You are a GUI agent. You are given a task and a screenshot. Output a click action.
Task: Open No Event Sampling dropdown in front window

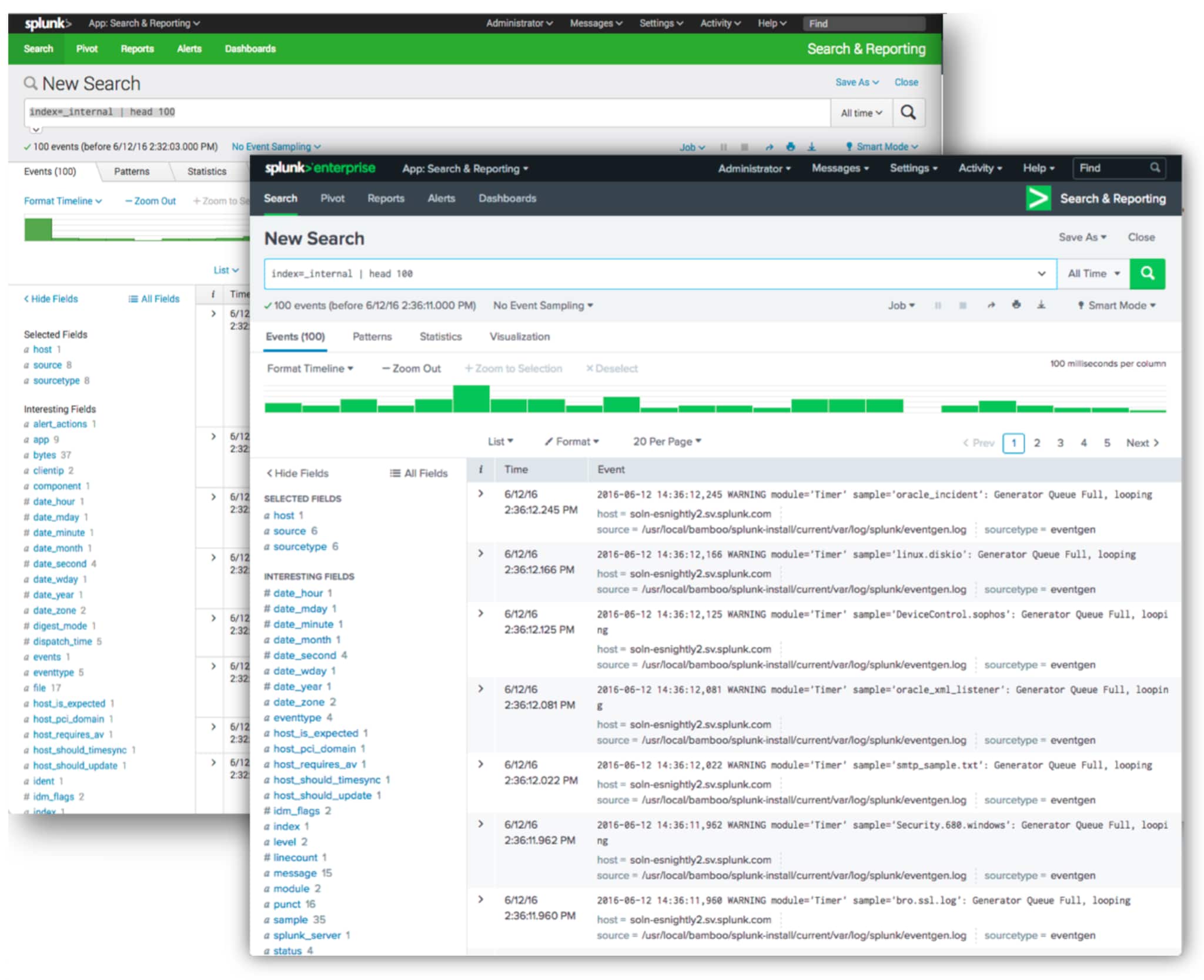coord(543,305)
